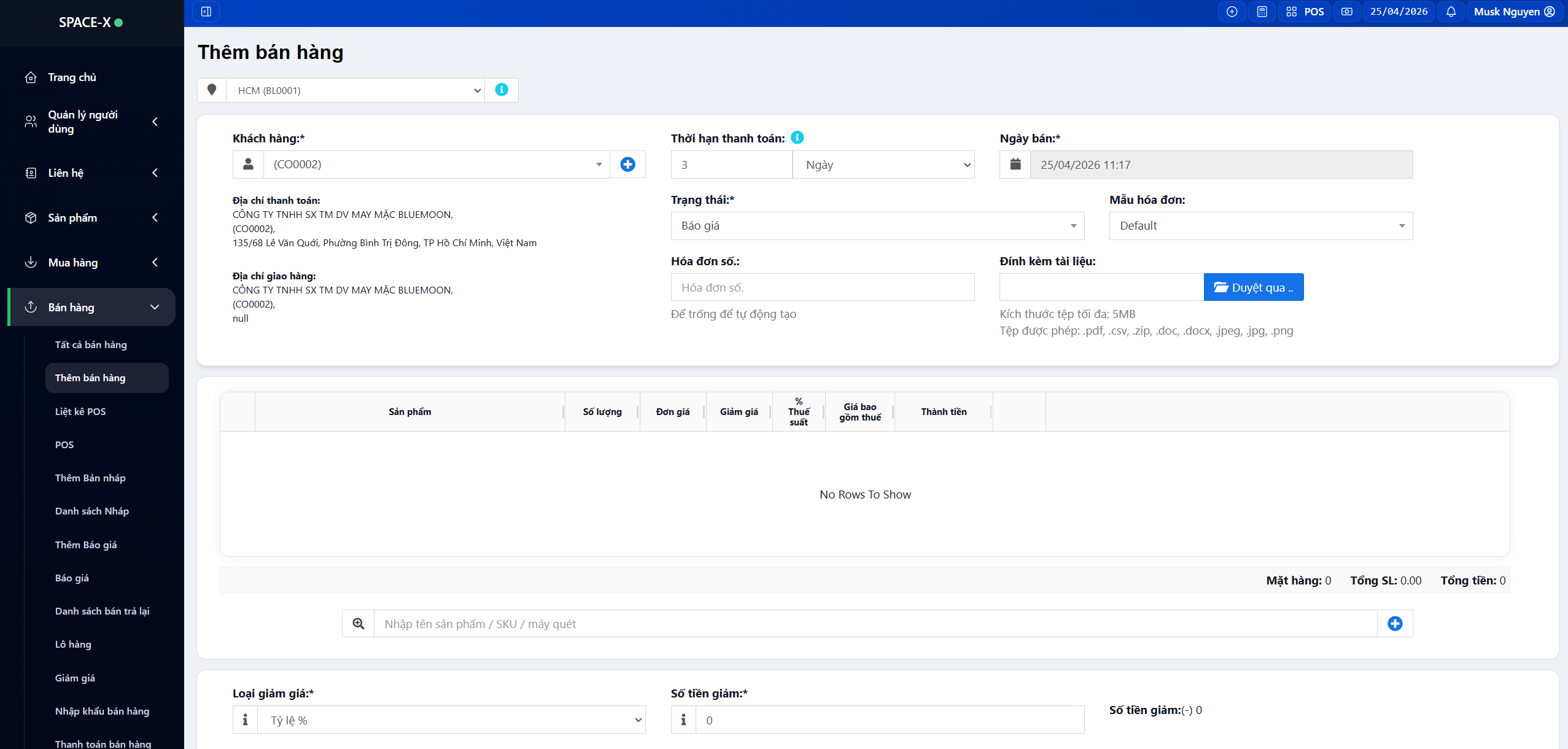
Task: Open Tất cả bán hàng menu item
Action: click(91, 345)
